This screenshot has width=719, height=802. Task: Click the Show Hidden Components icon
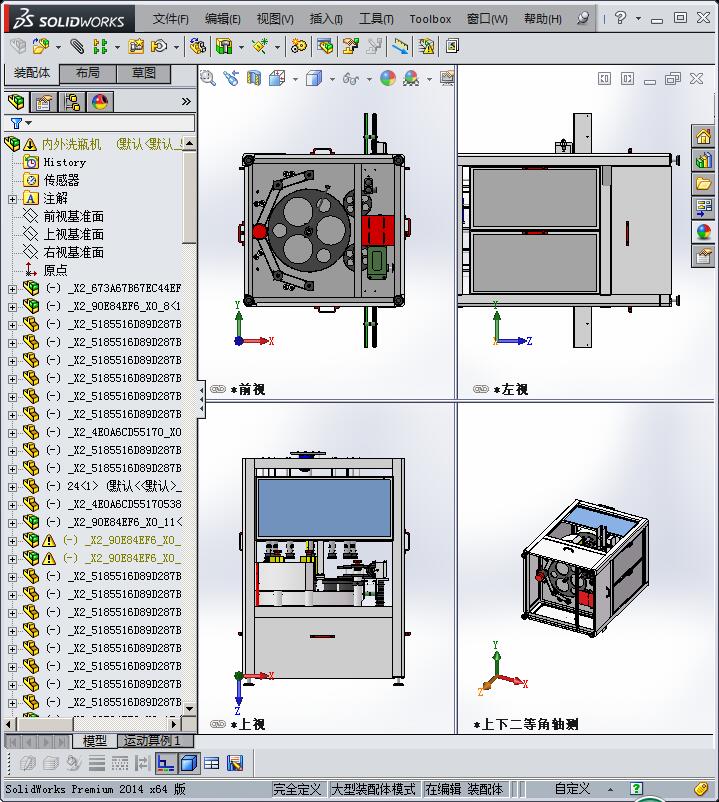[x=197, y=47]
